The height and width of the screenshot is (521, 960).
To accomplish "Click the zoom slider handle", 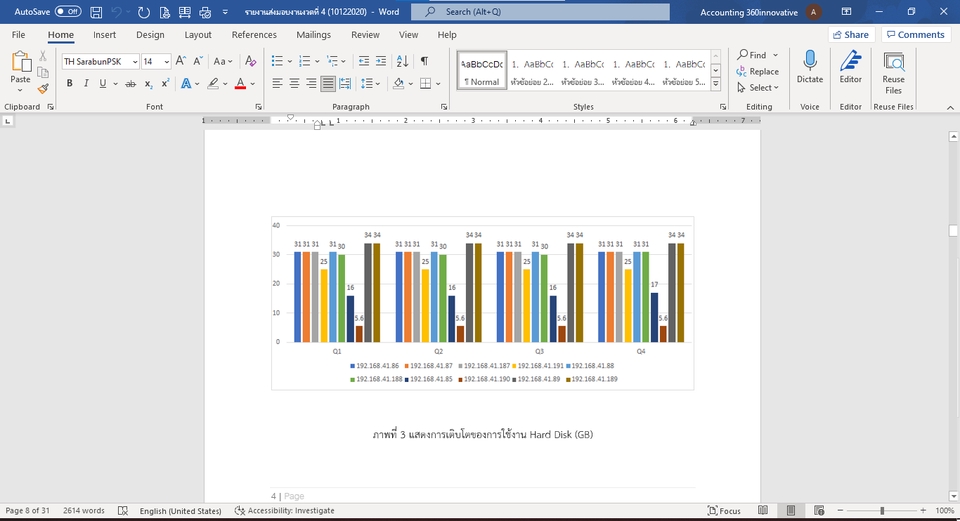I will click(x=882, y=511).
